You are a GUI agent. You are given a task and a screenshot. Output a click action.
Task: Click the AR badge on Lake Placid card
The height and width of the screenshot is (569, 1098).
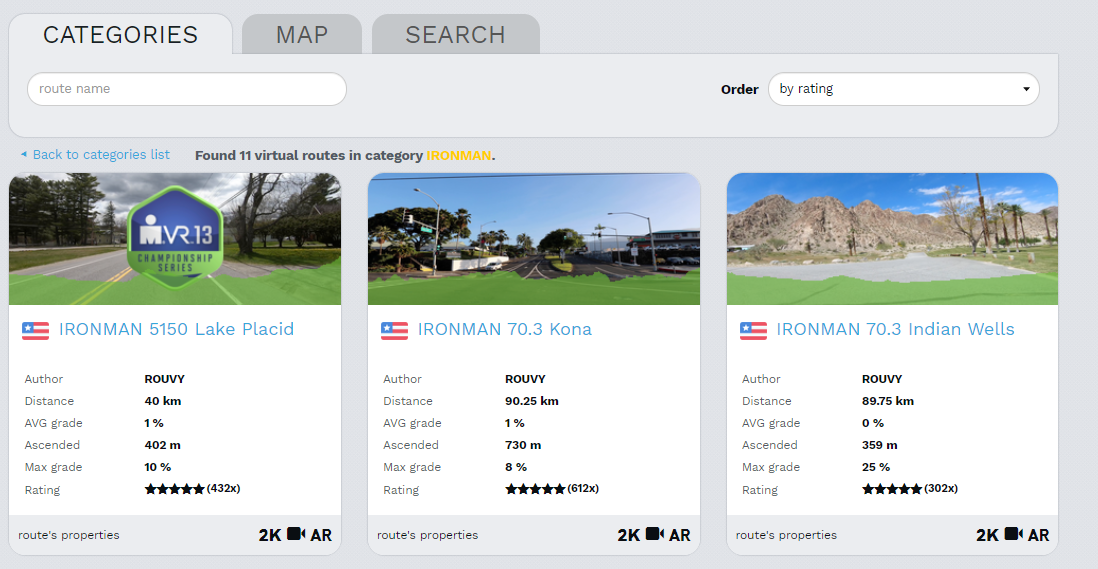click(x=321, y=535)
